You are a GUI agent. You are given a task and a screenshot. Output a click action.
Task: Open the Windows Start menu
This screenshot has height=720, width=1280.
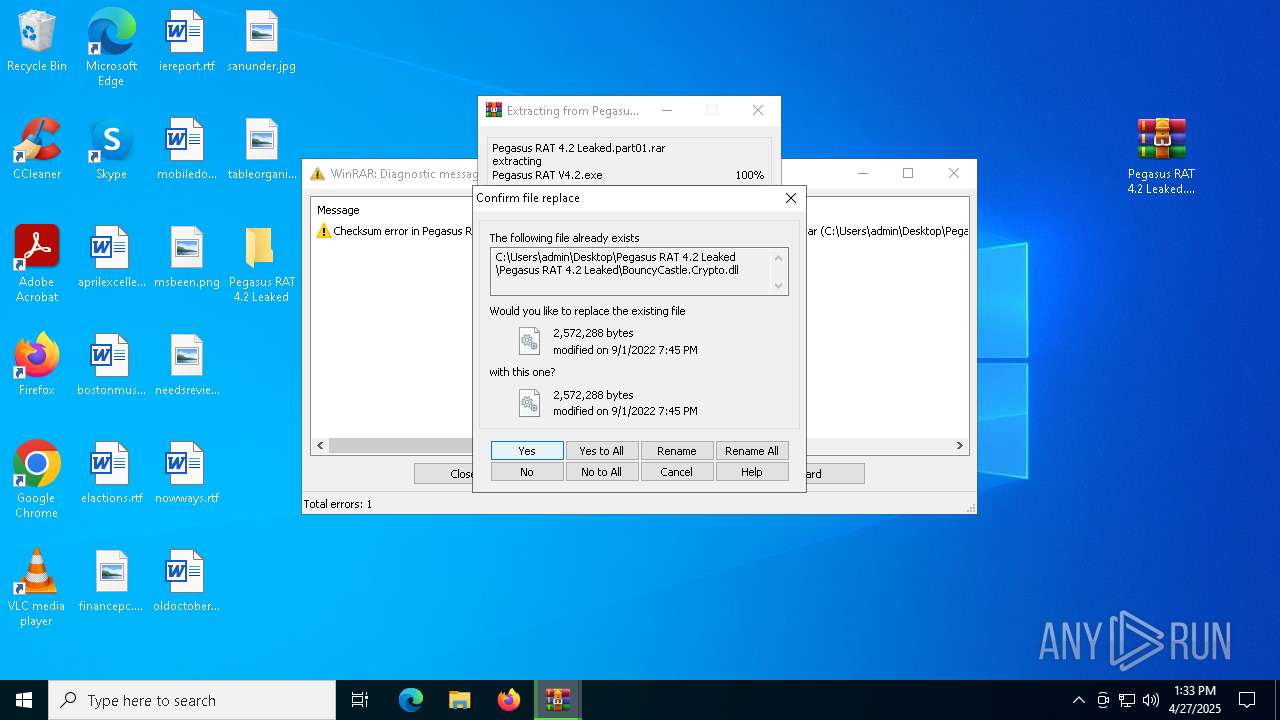(24, 700)
